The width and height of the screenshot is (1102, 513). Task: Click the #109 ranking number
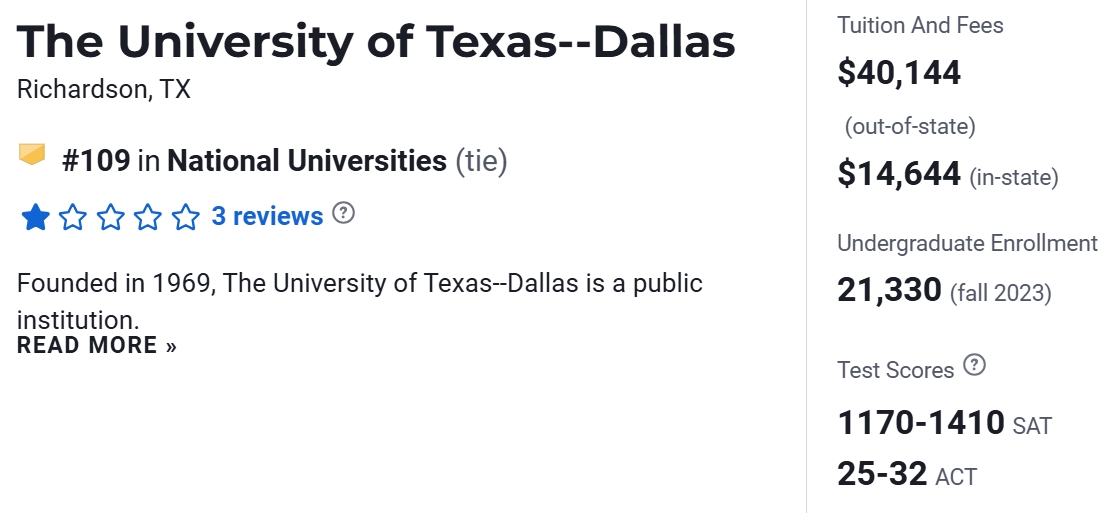pyautogui.click(x=96, y=160)
